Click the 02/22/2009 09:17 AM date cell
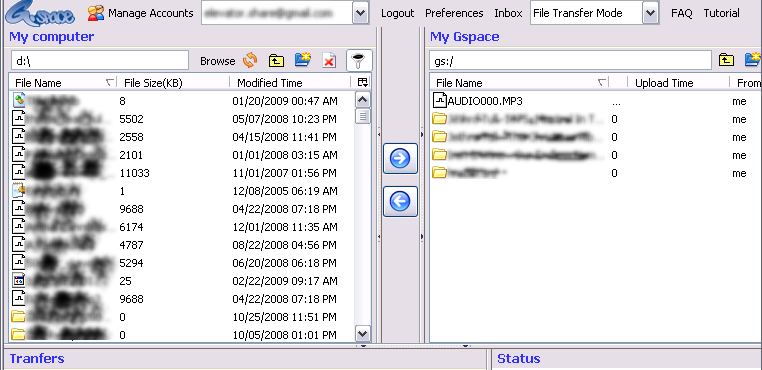762x370 pixels. [x=284, y=281]
